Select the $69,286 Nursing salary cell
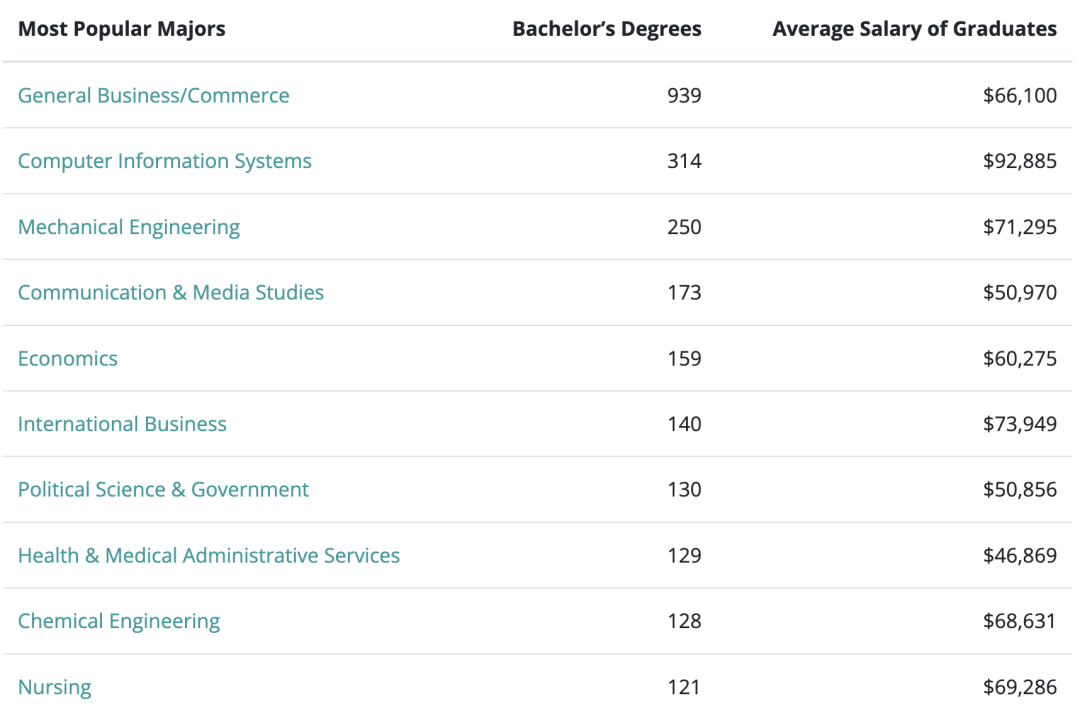Screen dimensions: 1080x720 (x=1019, y=687)
